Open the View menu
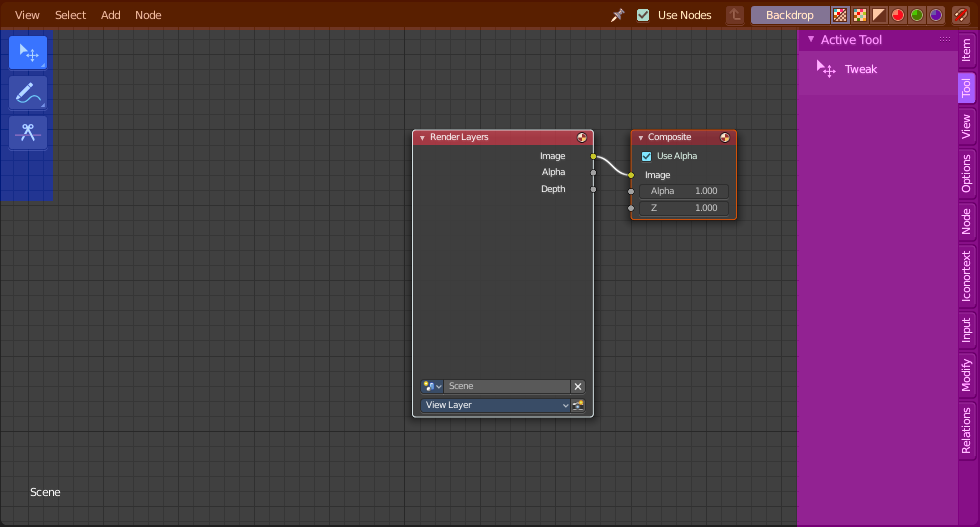 point(27,15)
